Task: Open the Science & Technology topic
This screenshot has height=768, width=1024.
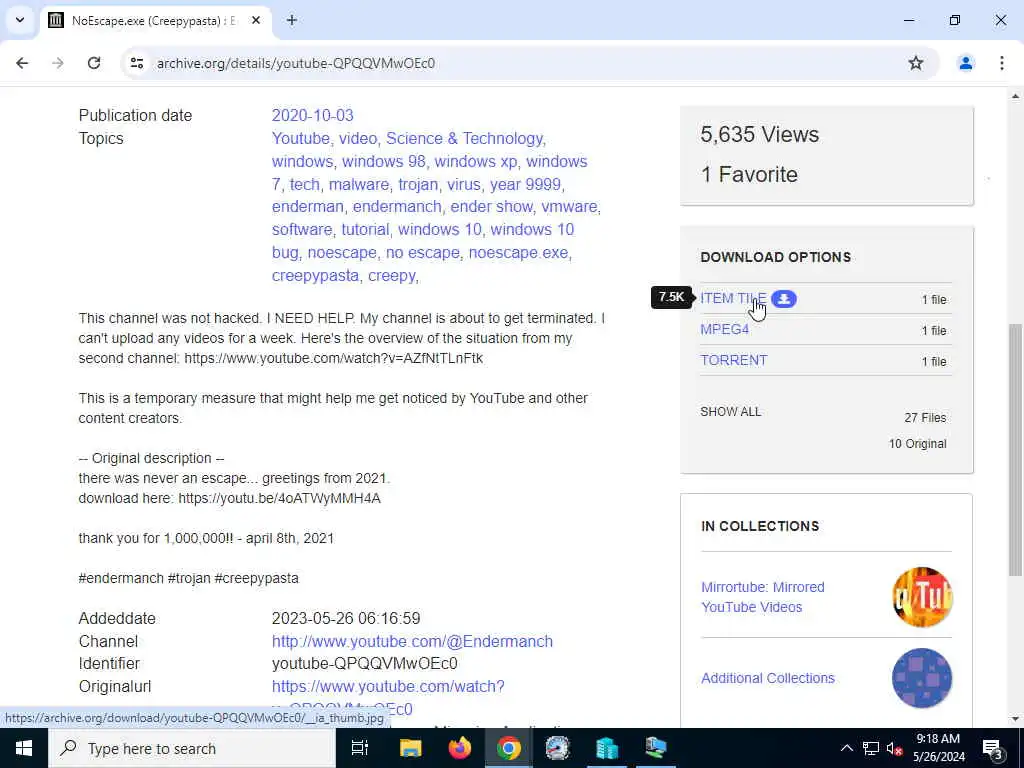Action: coord(464,138)
